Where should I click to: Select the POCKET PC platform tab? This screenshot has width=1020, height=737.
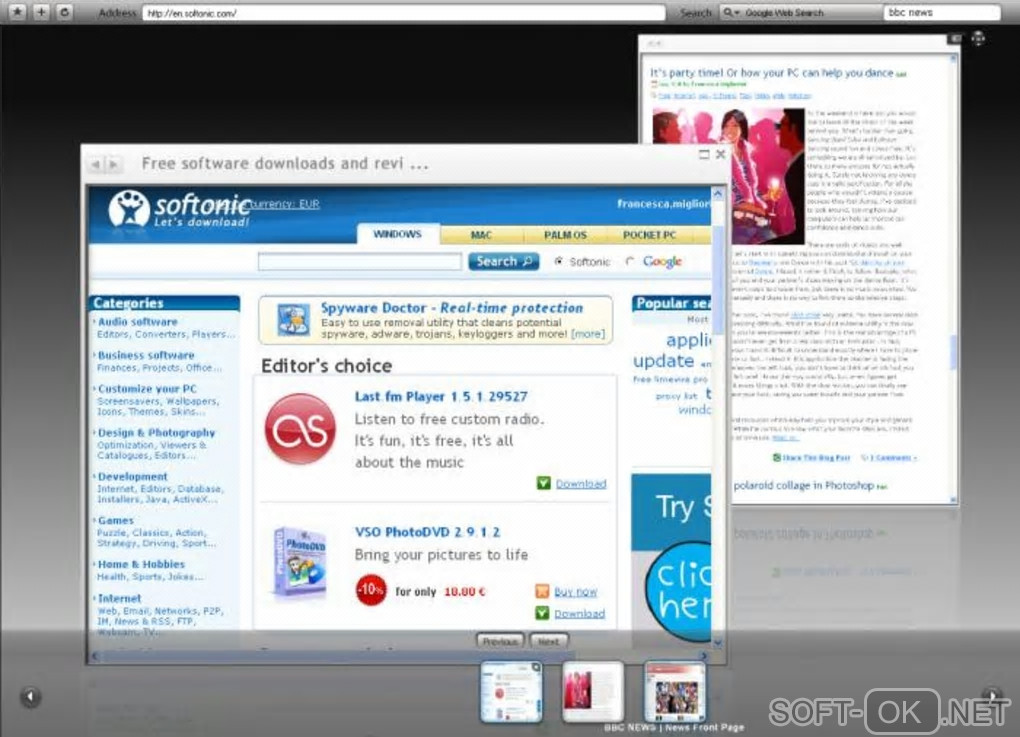[x=649, y=235]
